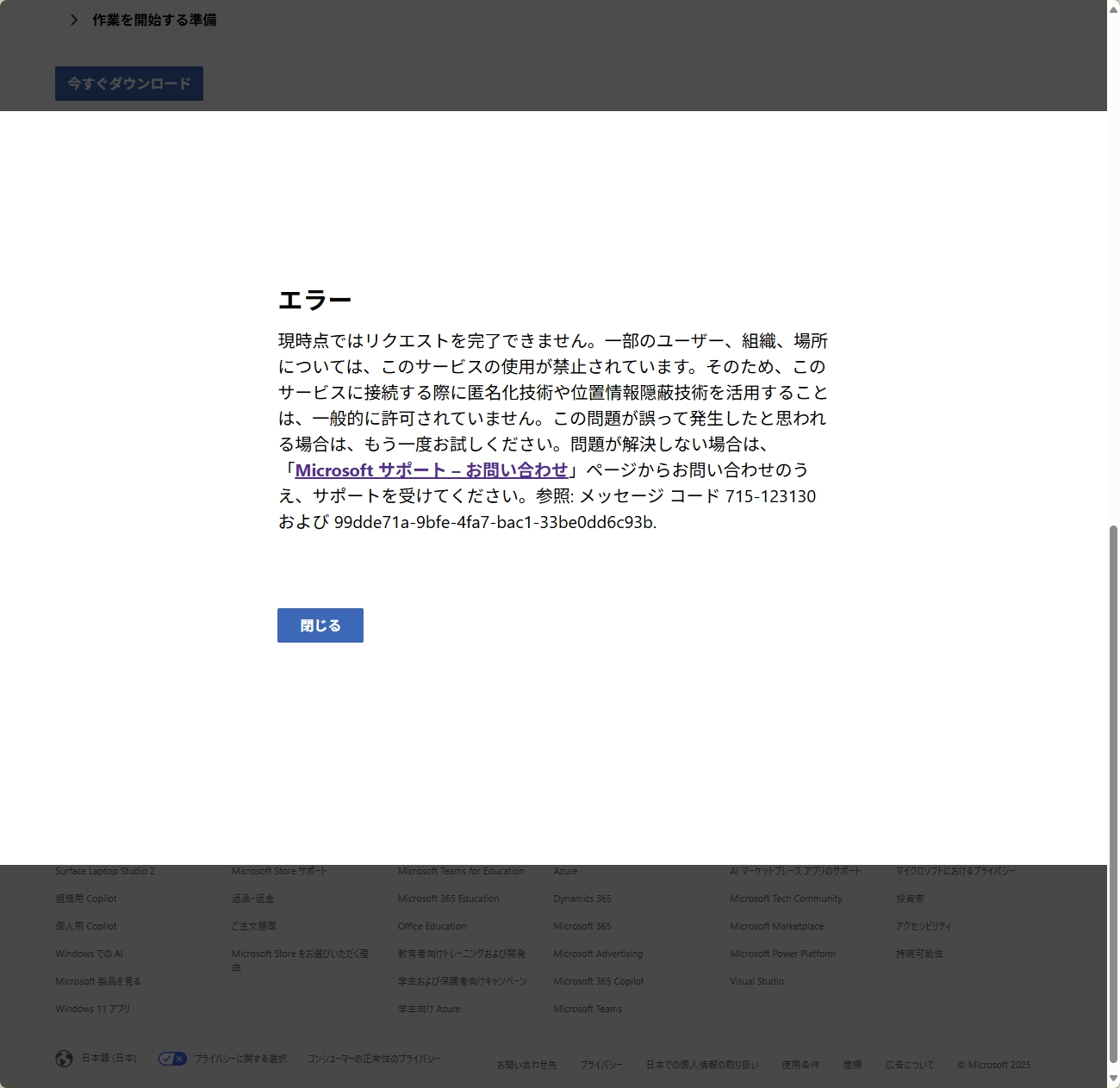Click the privacy choices check-and-x icon
Screen dimensions: 1120x1088
pos(172,1059)
